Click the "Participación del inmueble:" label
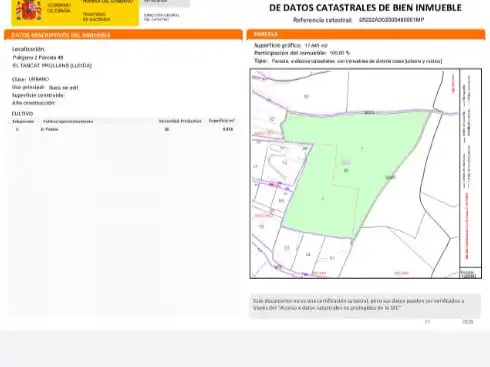 (x=290, y=53)
